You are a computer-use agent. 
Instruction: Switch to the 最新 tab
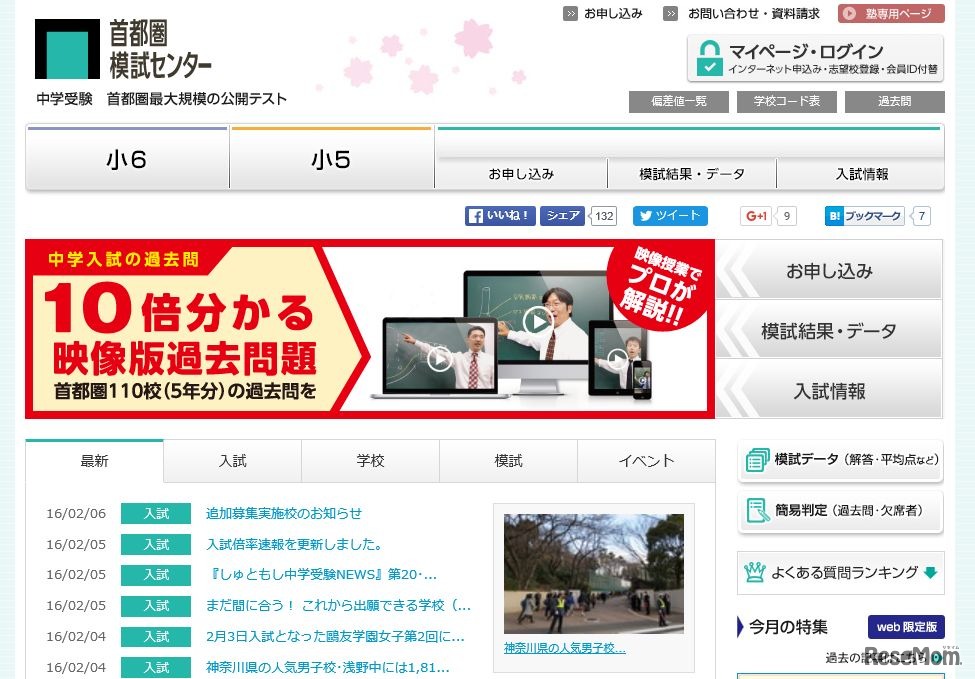95,461
